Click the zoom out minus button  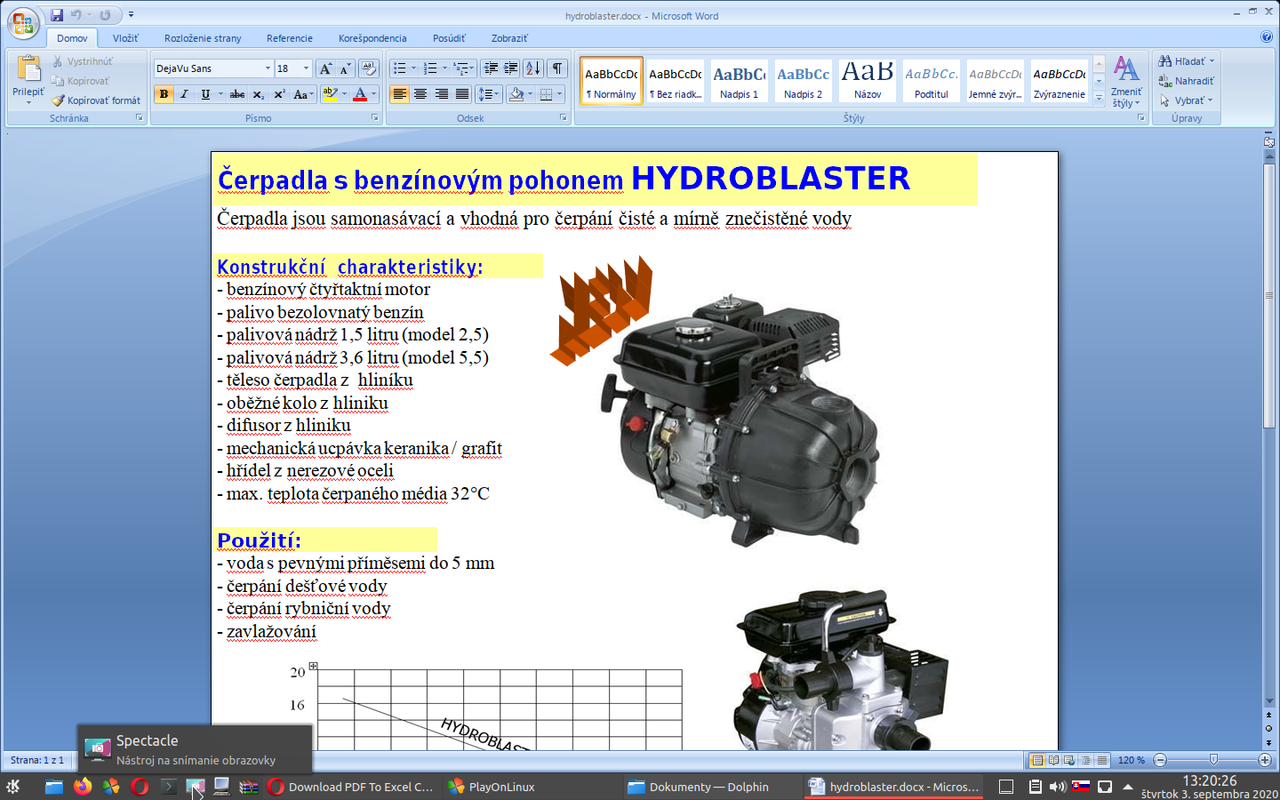1159,760
